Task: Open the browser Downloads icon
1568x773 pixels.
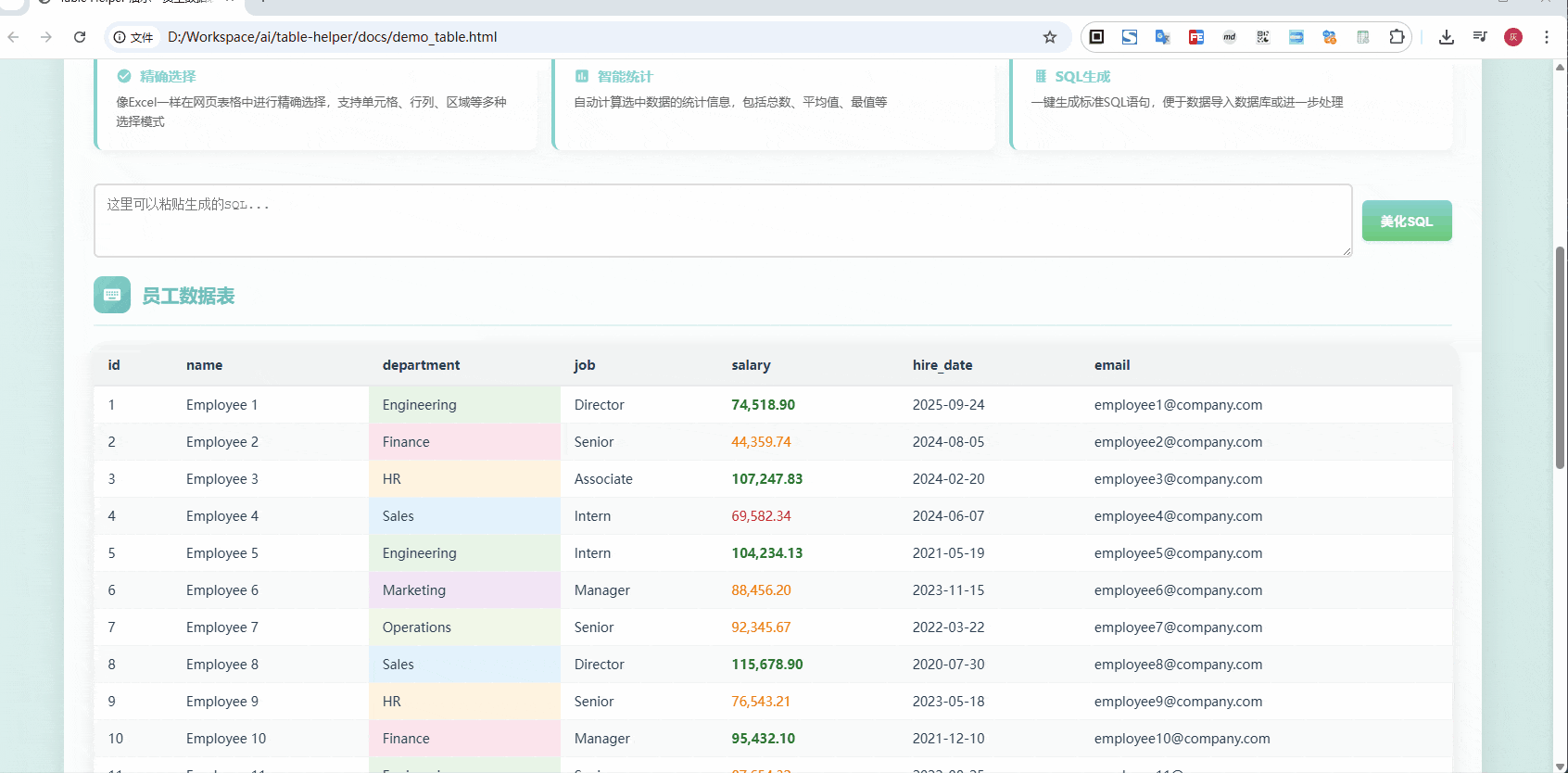Action: [x=1446, y=37]
